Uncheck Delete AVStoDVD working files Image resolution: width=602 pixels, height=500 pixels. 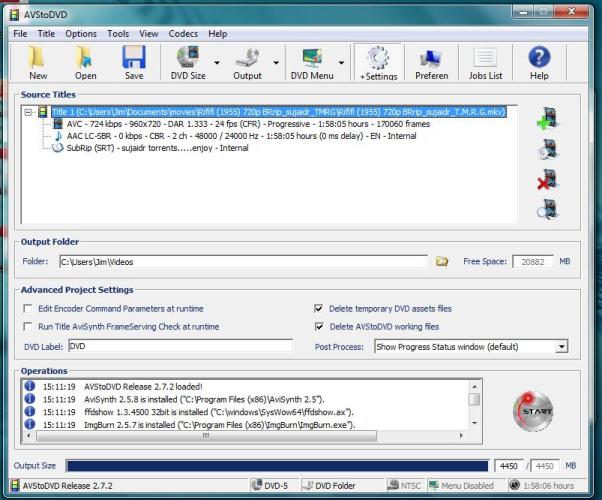coord(319,326)
